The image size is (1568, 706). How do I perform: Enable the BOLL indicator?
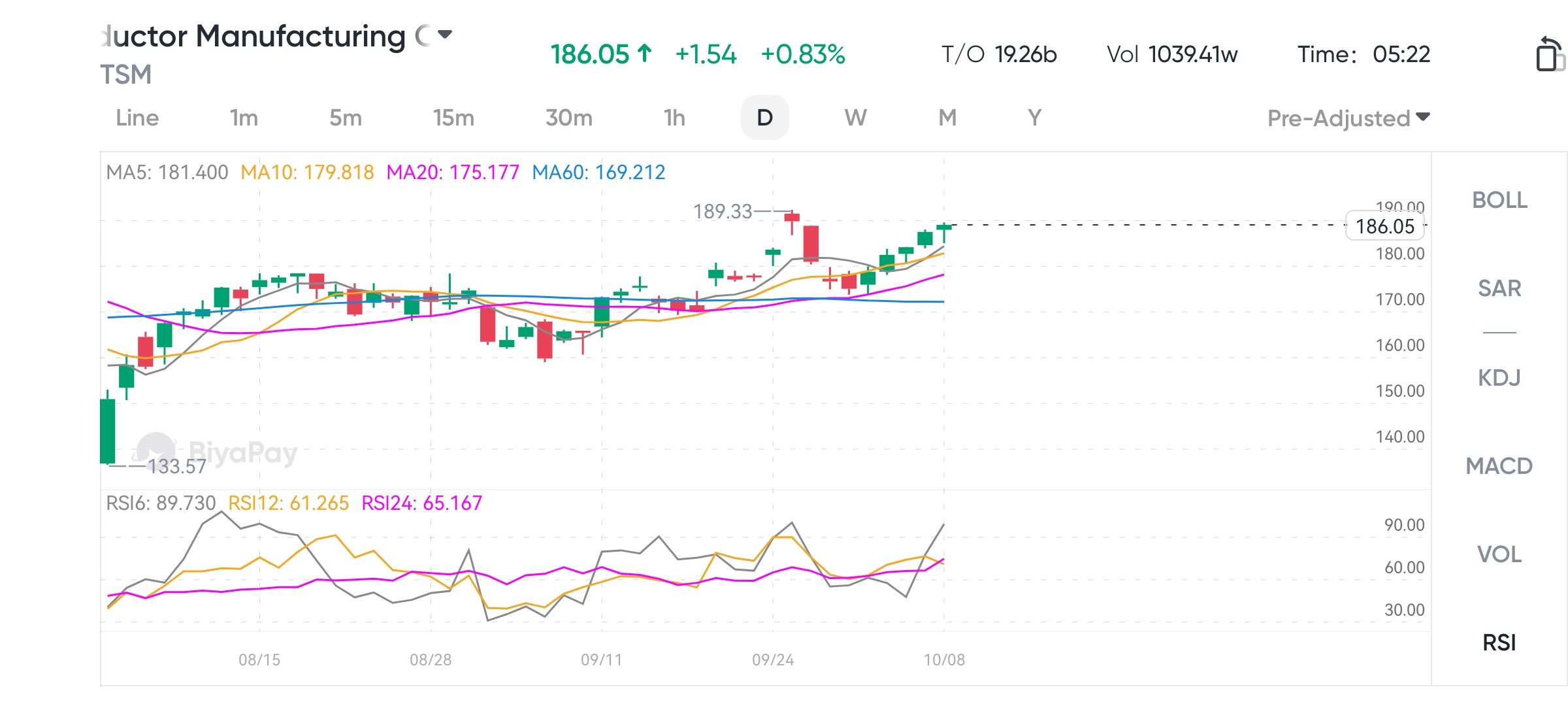pyautogui.click(x=1499, y=200)
